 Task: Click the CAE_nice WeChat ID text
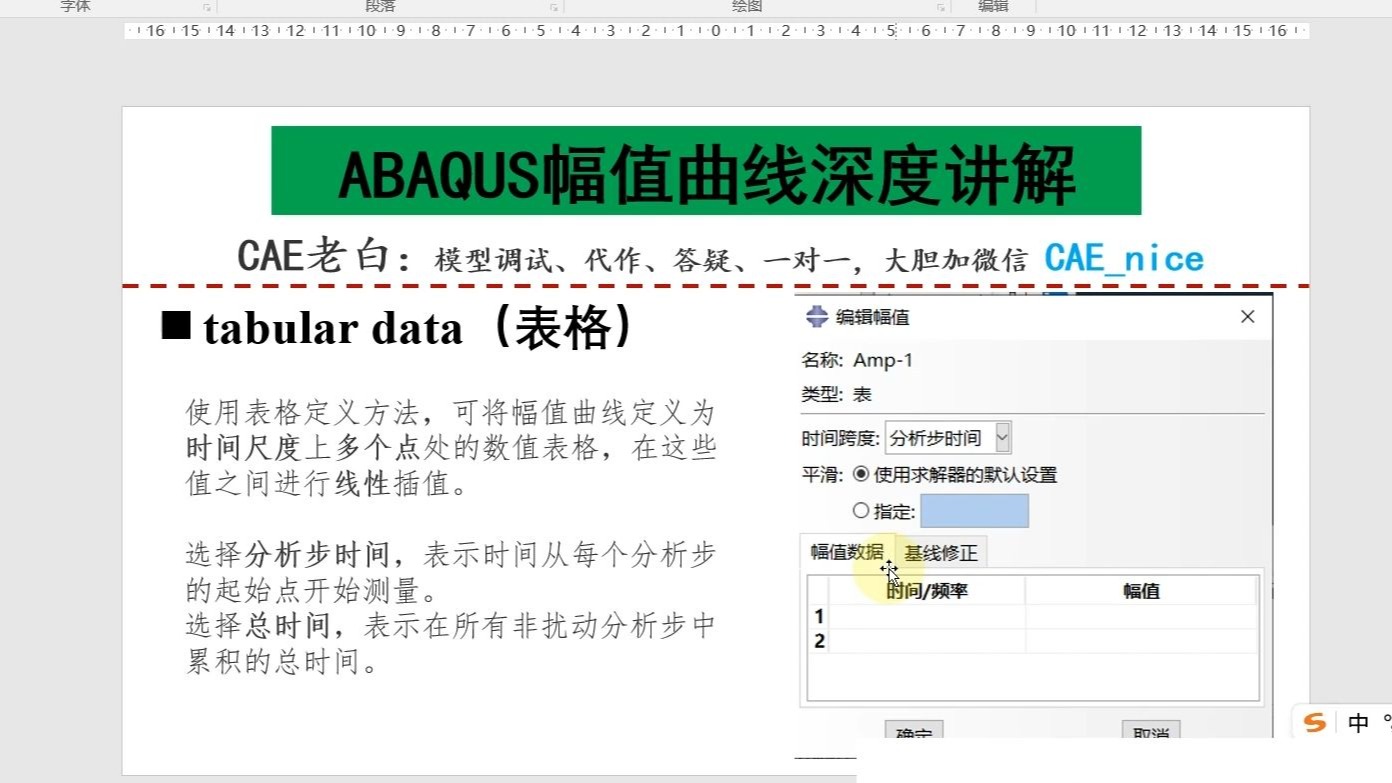click(x=1124, y=259)
